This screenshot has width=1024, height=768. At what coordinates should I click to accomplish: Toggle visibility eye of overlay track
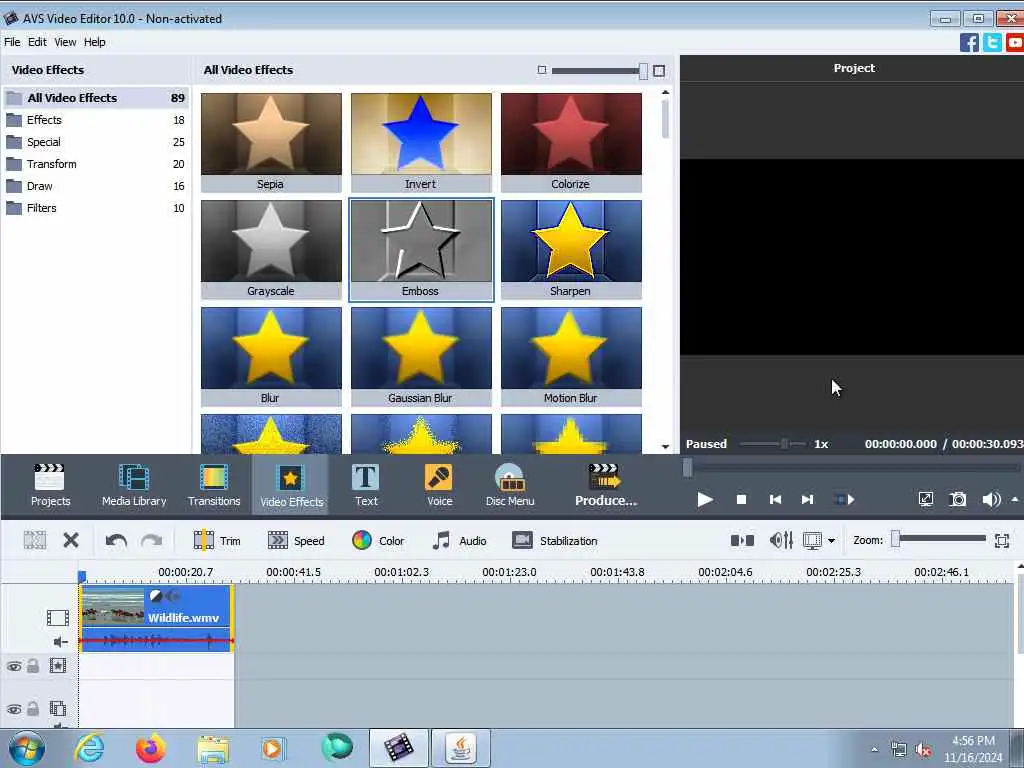[14, 709]
